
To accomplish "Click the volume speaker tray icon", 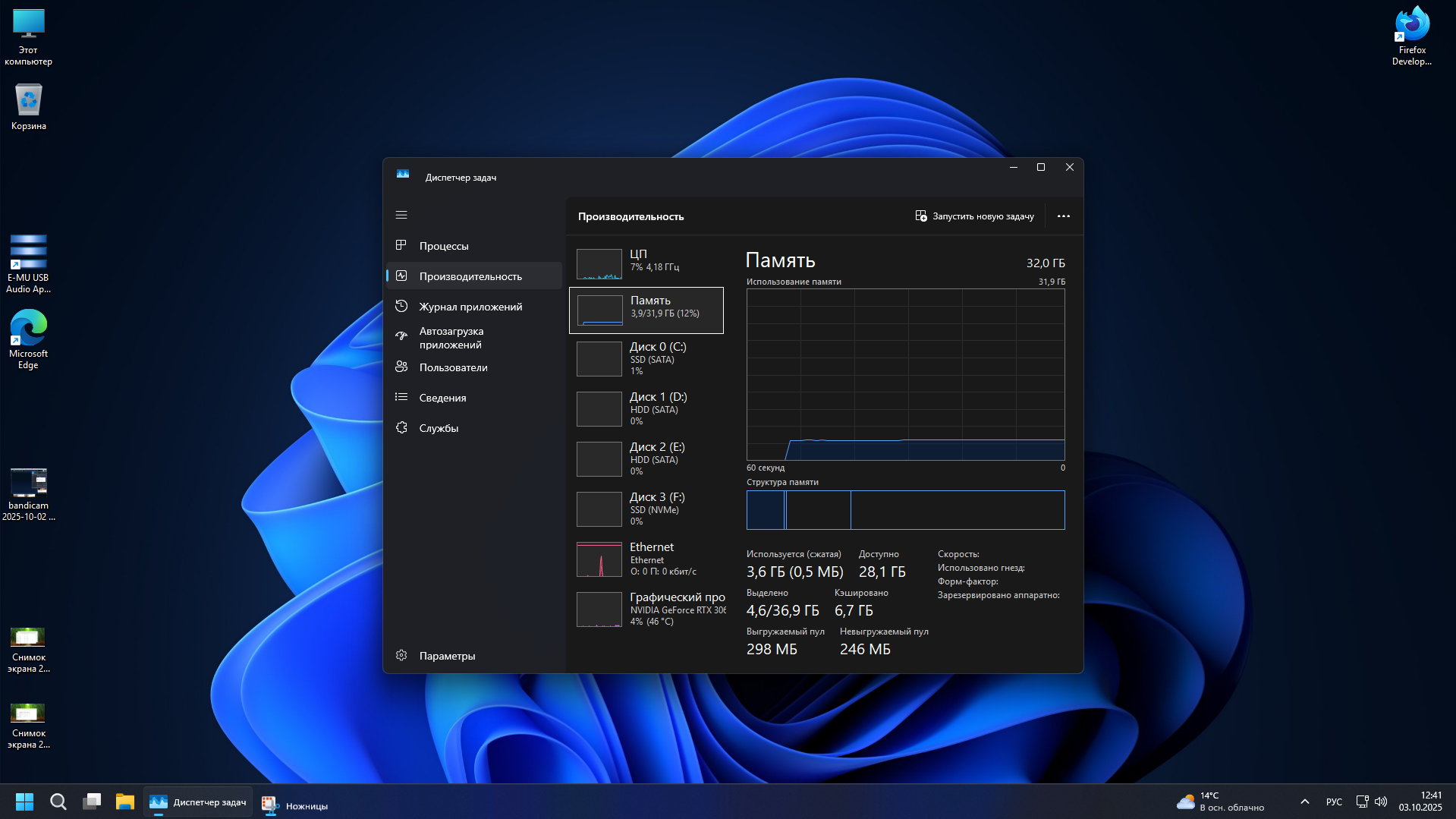I will [1381, 802].
